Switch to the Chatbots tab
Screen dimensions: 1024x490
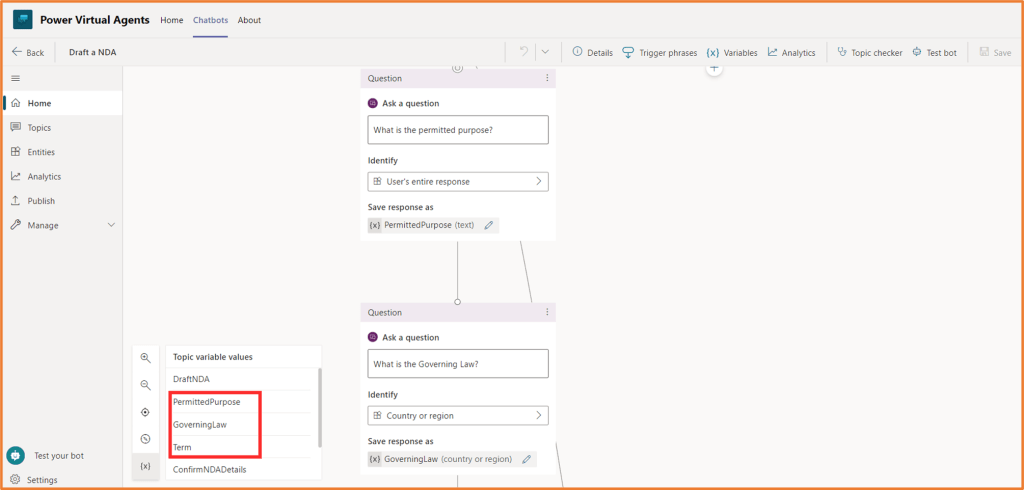coord(210,20)
